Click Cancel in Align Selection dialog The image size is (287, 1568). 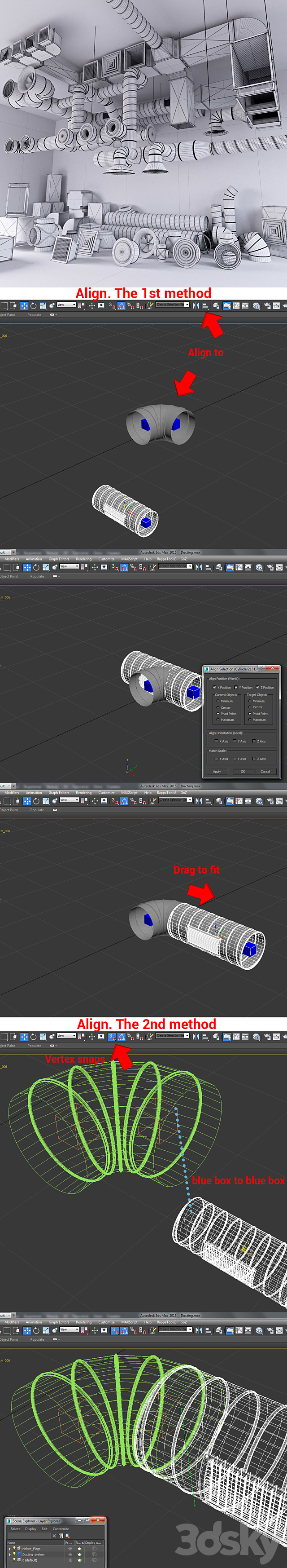pos(266,772)
